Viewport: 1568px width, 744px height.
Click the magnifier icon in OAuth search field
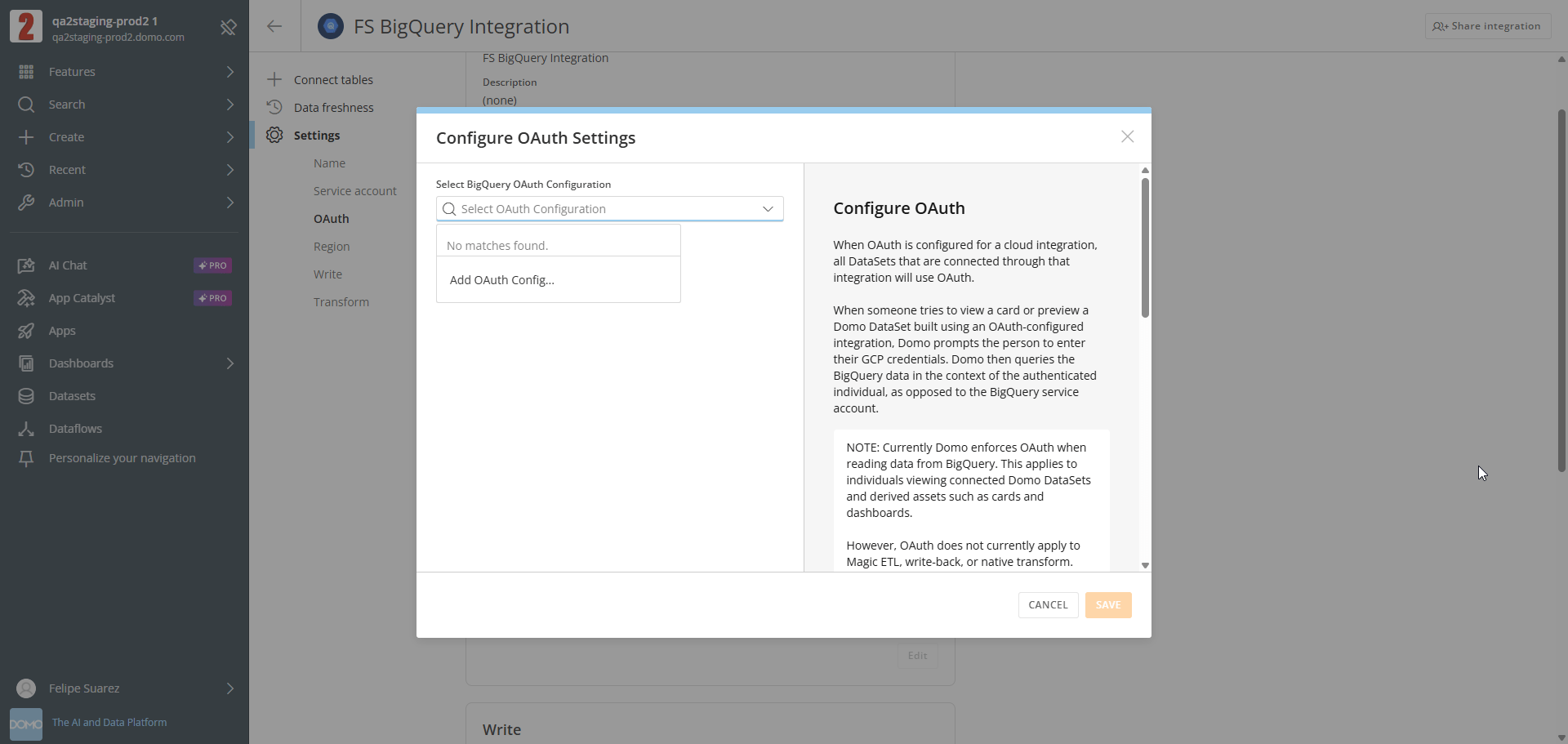click(449, 209)
